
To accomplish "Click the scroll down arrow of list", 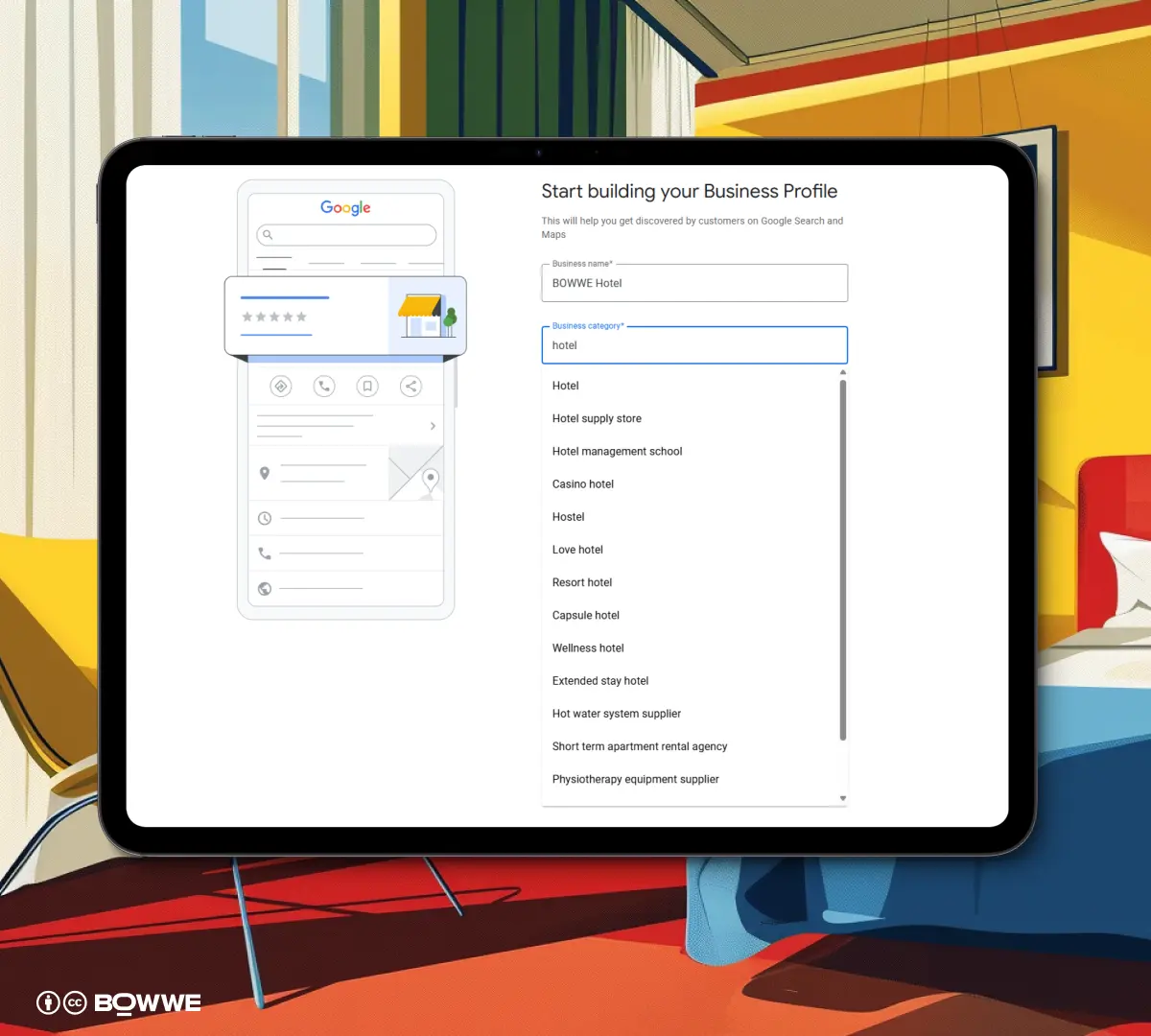I will [x=843, y=798].
